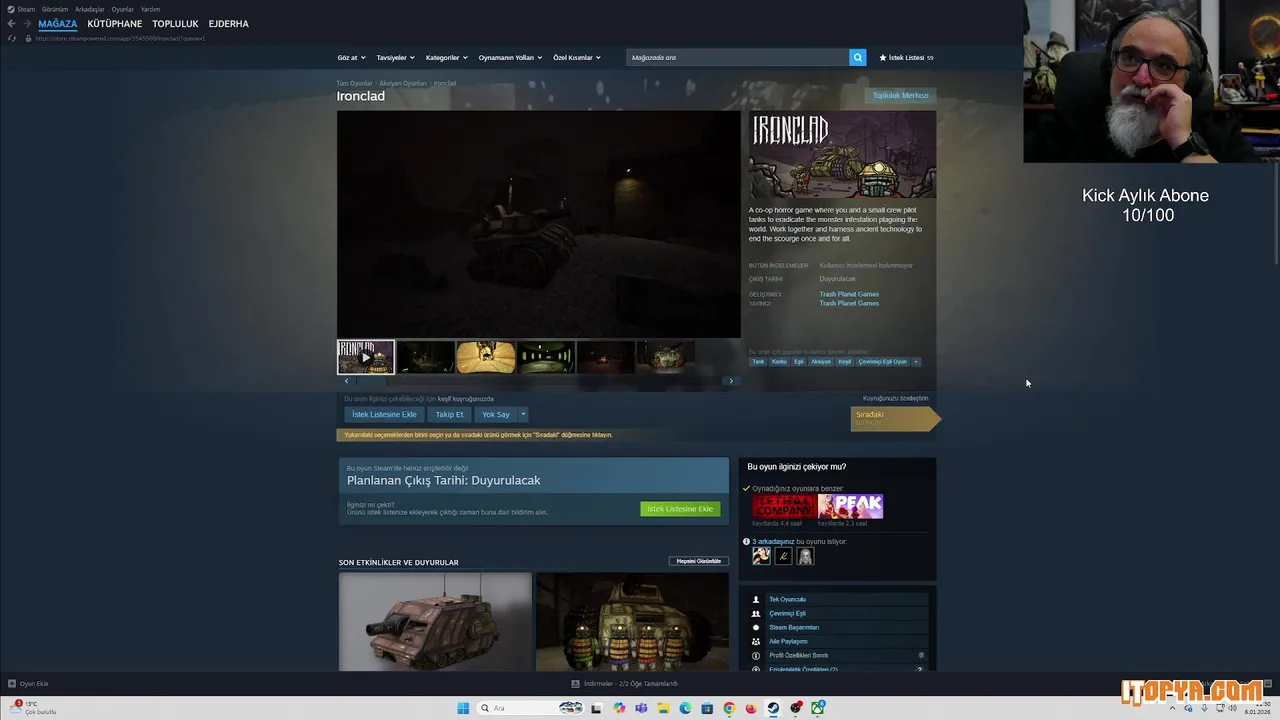
Task: Open the third friend avatar in wishlist row
Action: pyautogui.click(x=805, y=556)
